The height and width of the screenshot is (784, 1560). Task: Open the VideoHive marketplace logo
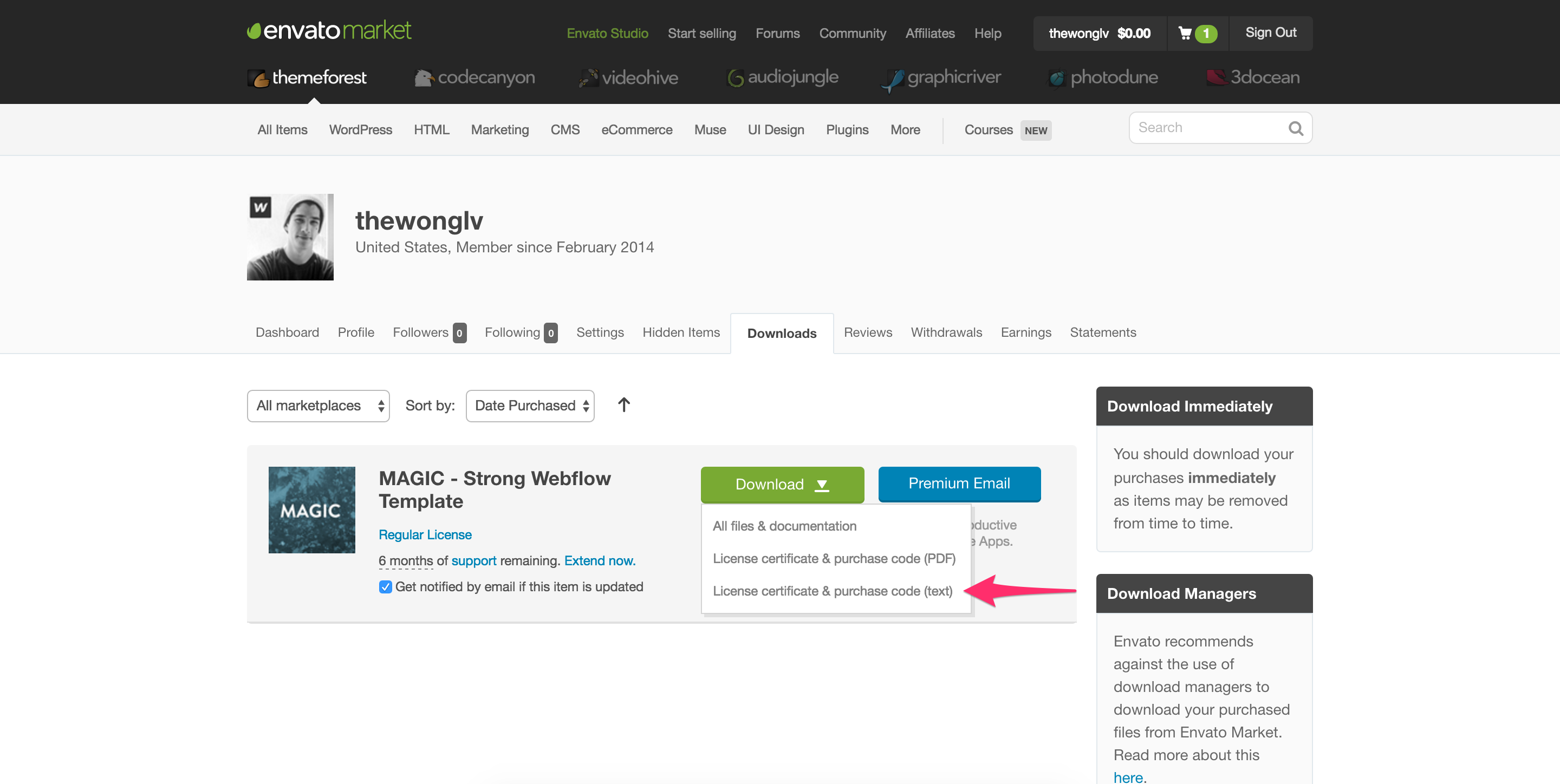628,77
